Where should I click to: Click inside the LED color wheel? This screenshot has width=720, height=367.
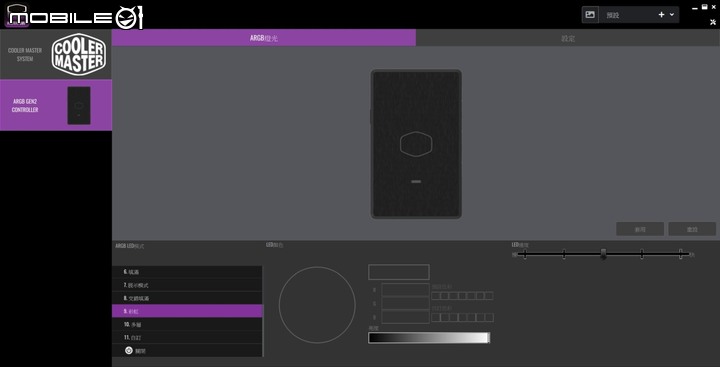pos(317,305)
